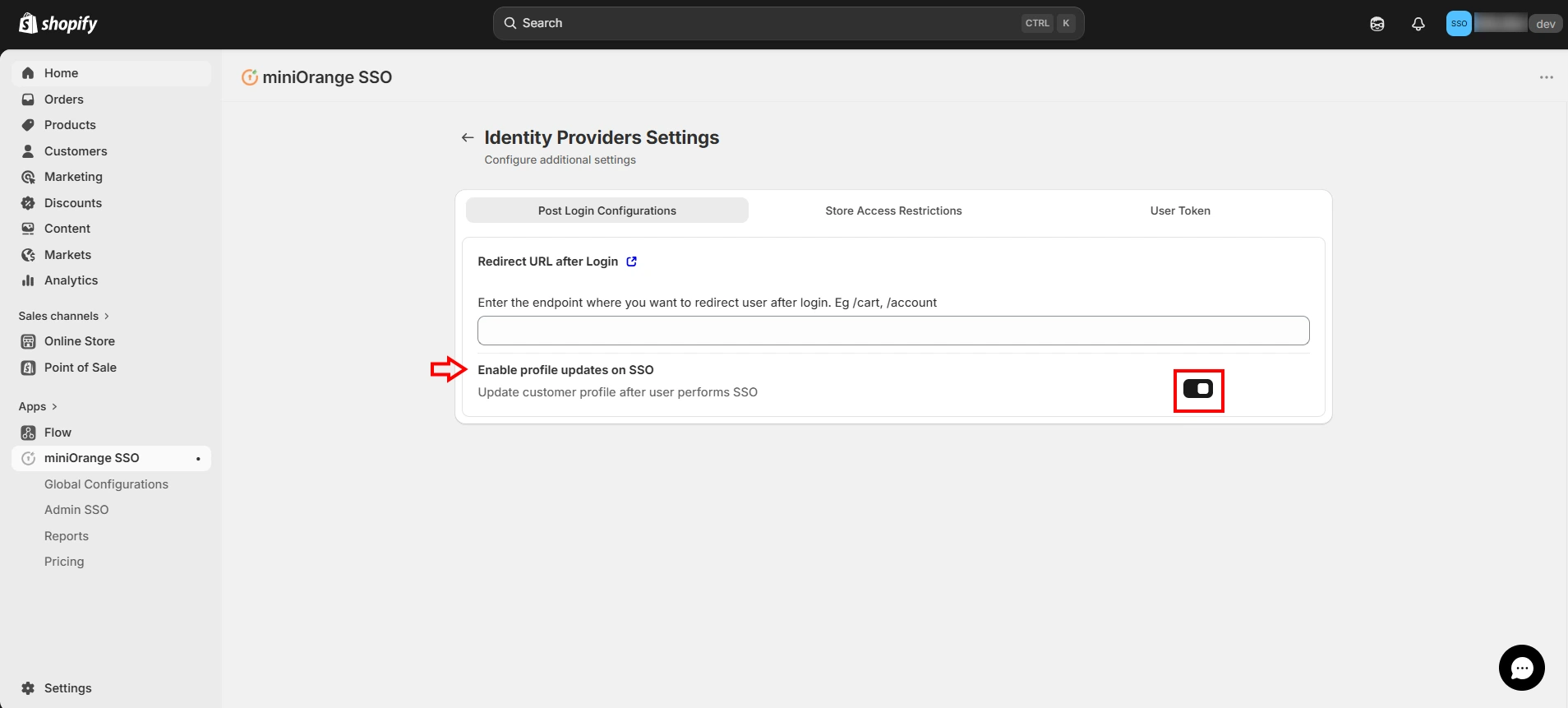Click the Identity Providers Settings heading
Image resolution: width=1568 pixels, height=708 pixels.
602,137
